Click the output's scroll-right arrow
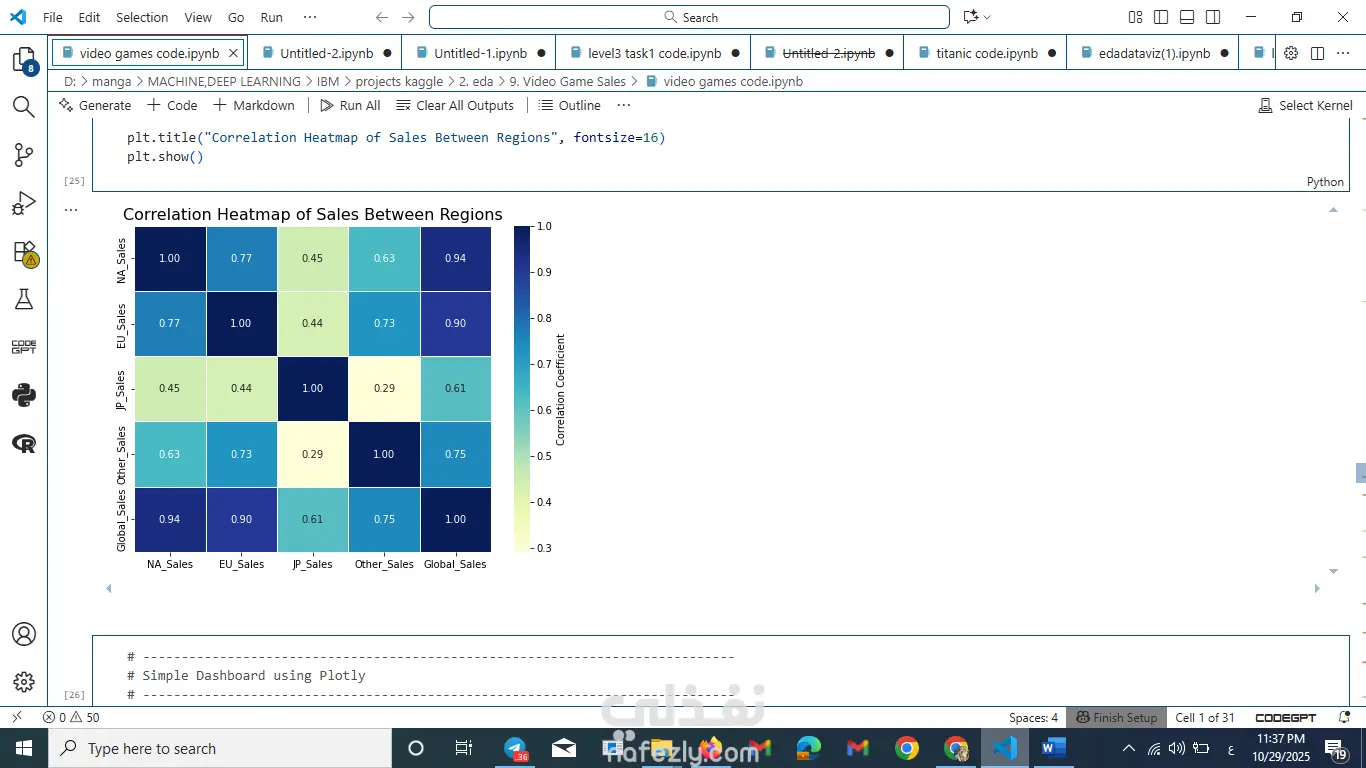 (1317, 589)
